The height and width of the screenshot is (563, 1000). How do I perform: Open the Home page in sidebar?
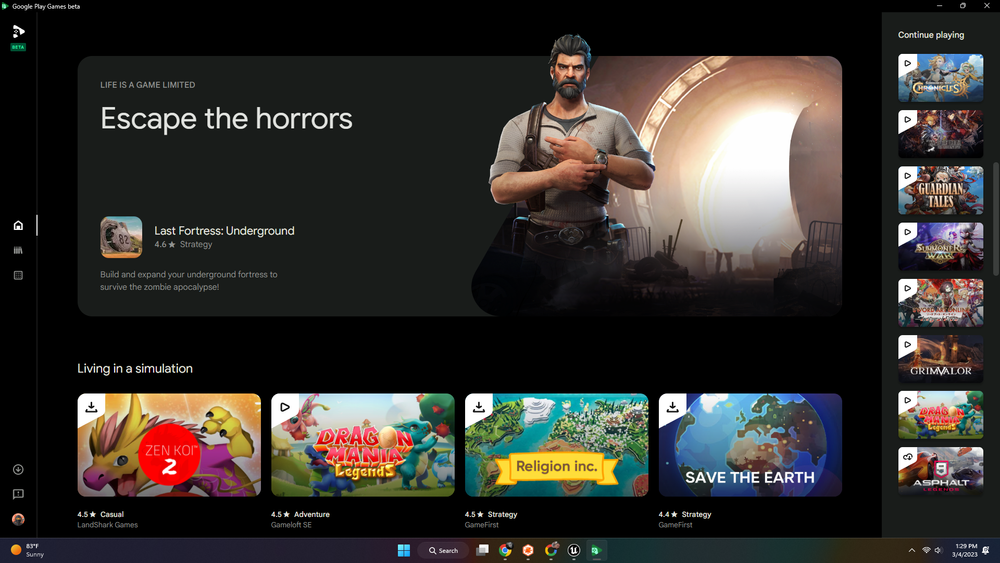[18, 226]
